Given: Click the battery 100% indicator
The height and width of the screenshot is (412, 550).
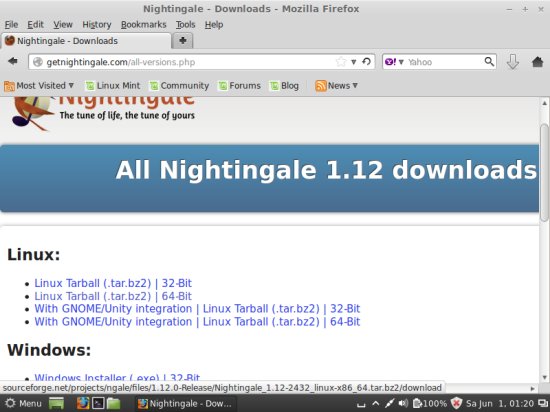Looking at the screenshot, I should click(x=430, y=404).
